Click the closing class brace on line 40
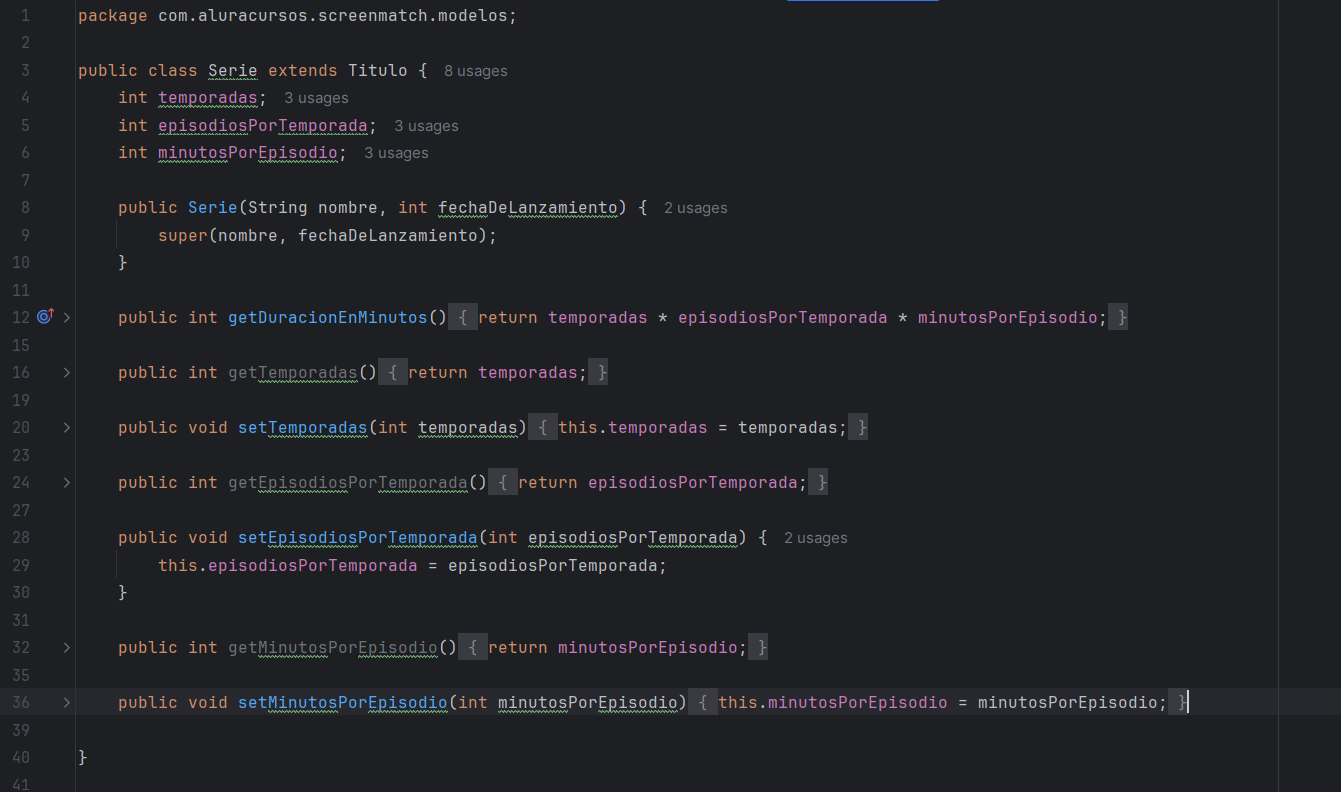Screen dimensions: 1341x792 [x=83, y=757]
